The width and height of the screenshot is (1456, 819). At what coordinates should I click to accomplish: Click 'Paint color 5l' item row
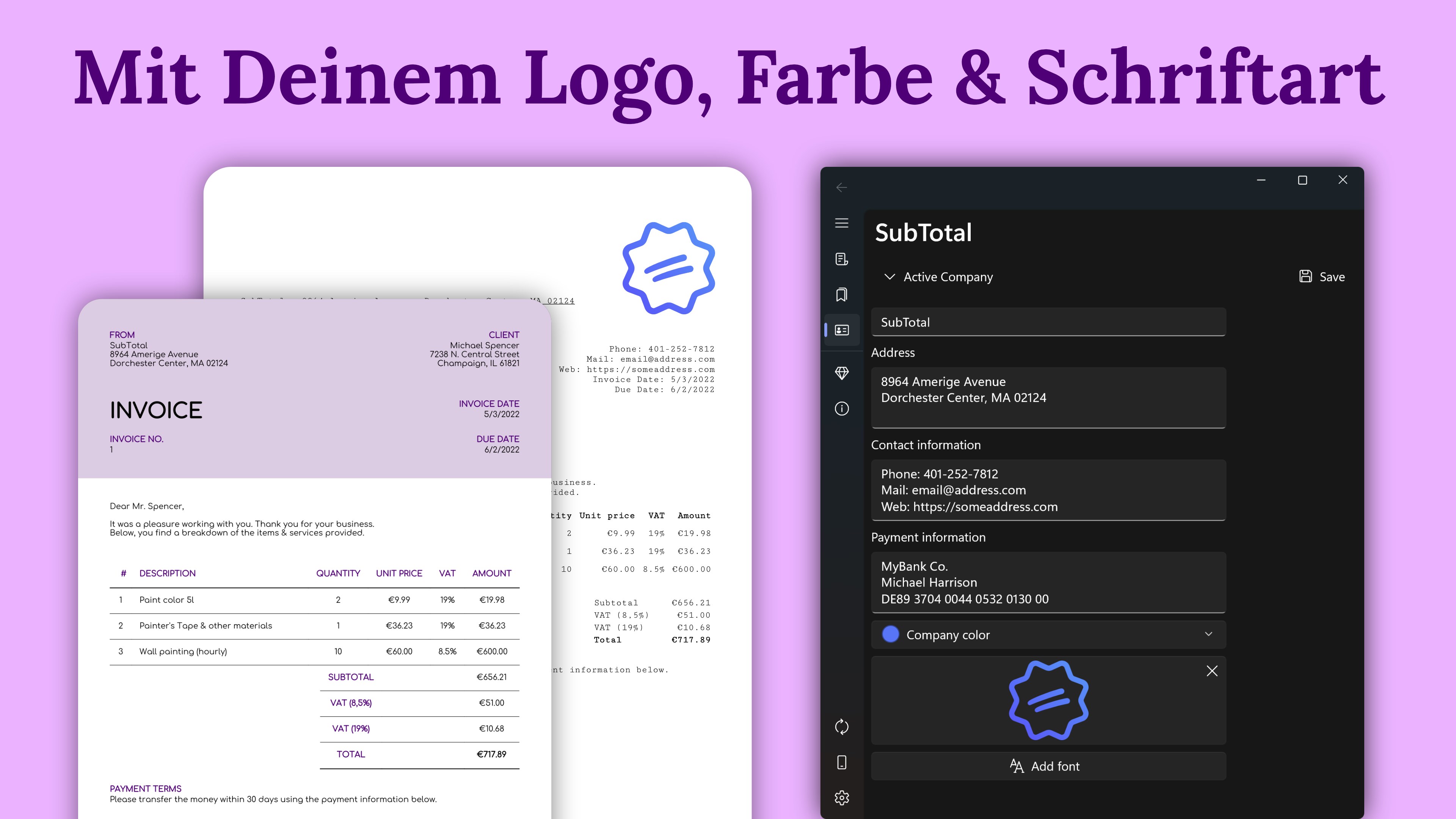[x=314, y=600]
